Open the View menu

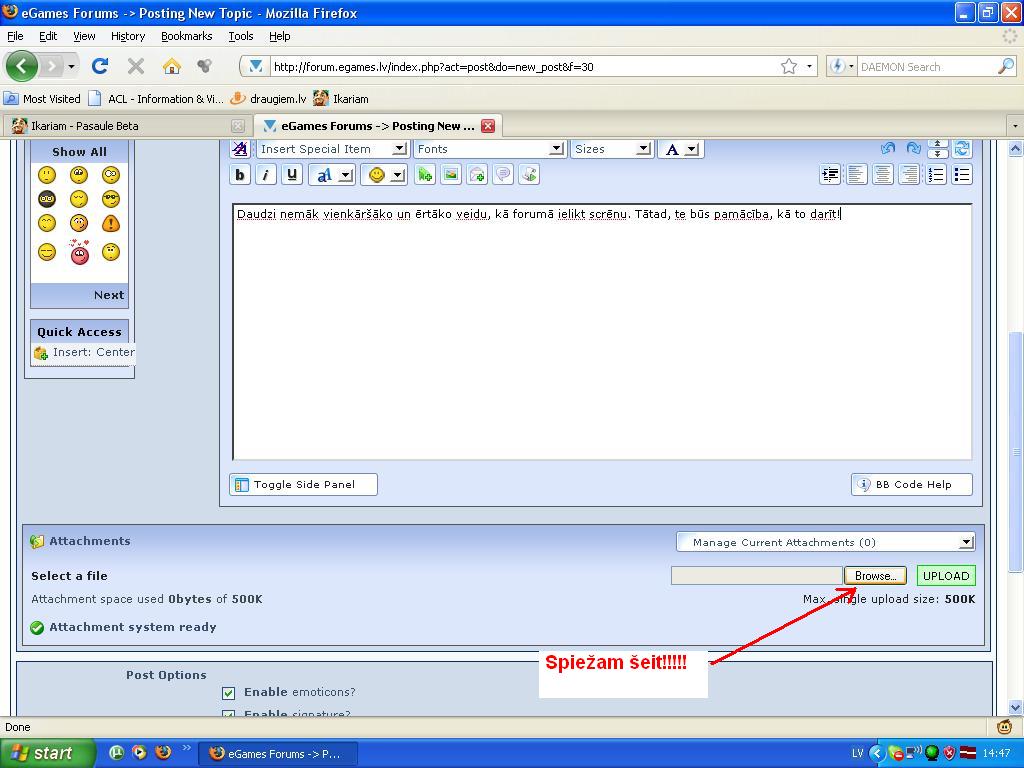pyautogui.click(x=84, y=36)
